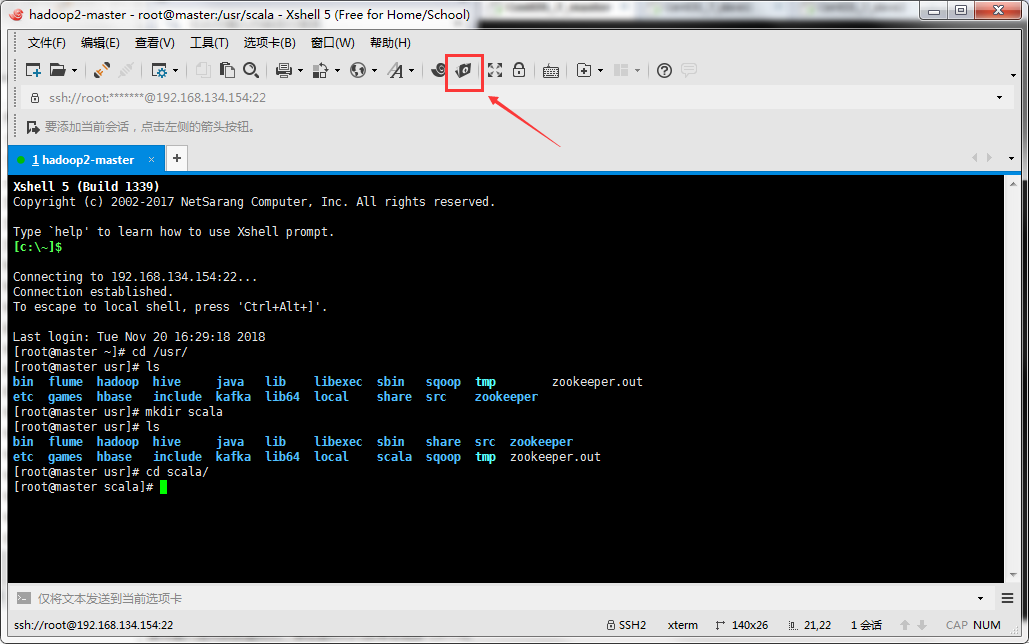Open the 窗口(W) menu
Viewport: 1029px width, 644px height.
333,43
